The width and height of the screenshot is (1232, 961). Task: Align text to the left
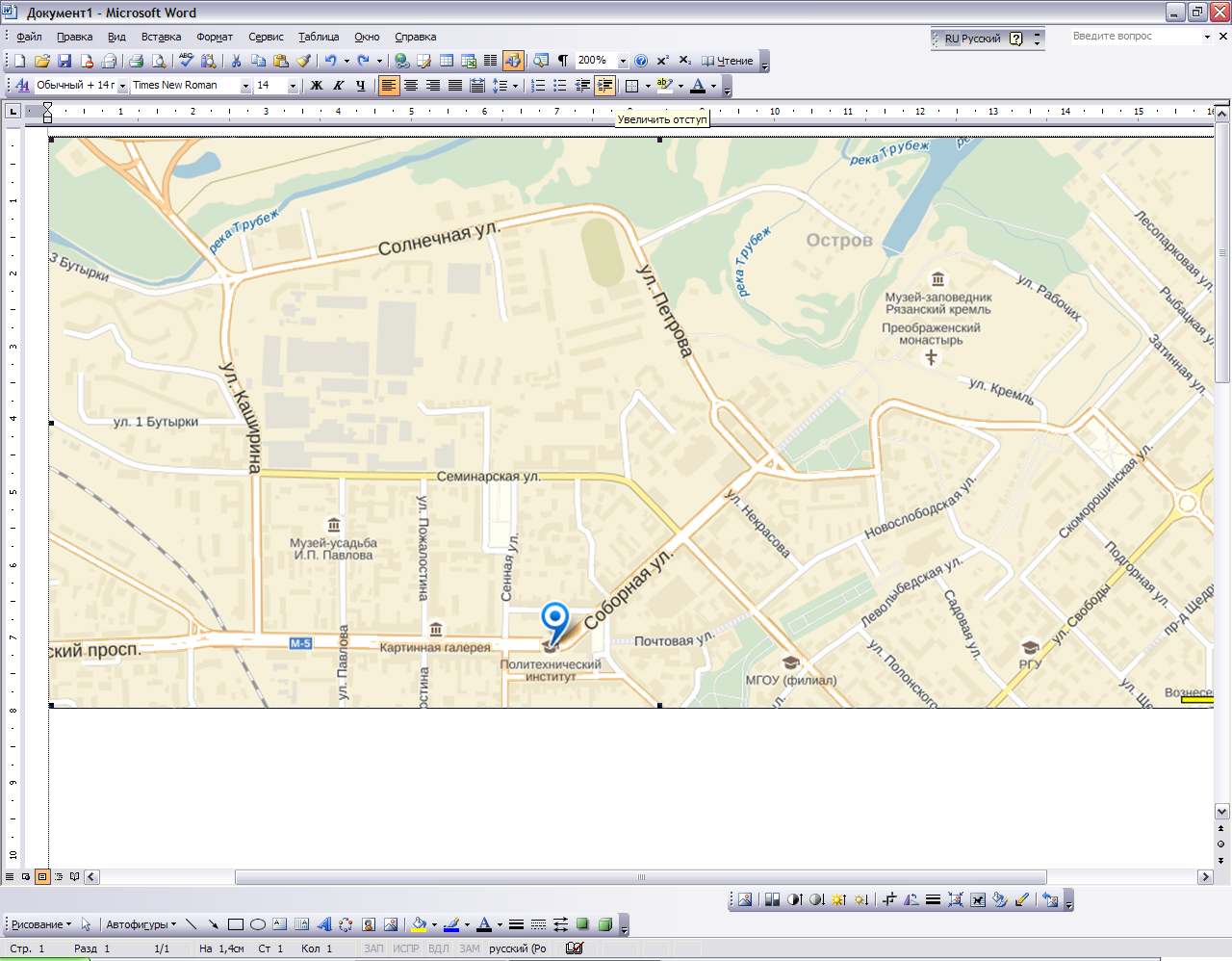(x=388, y=86)
